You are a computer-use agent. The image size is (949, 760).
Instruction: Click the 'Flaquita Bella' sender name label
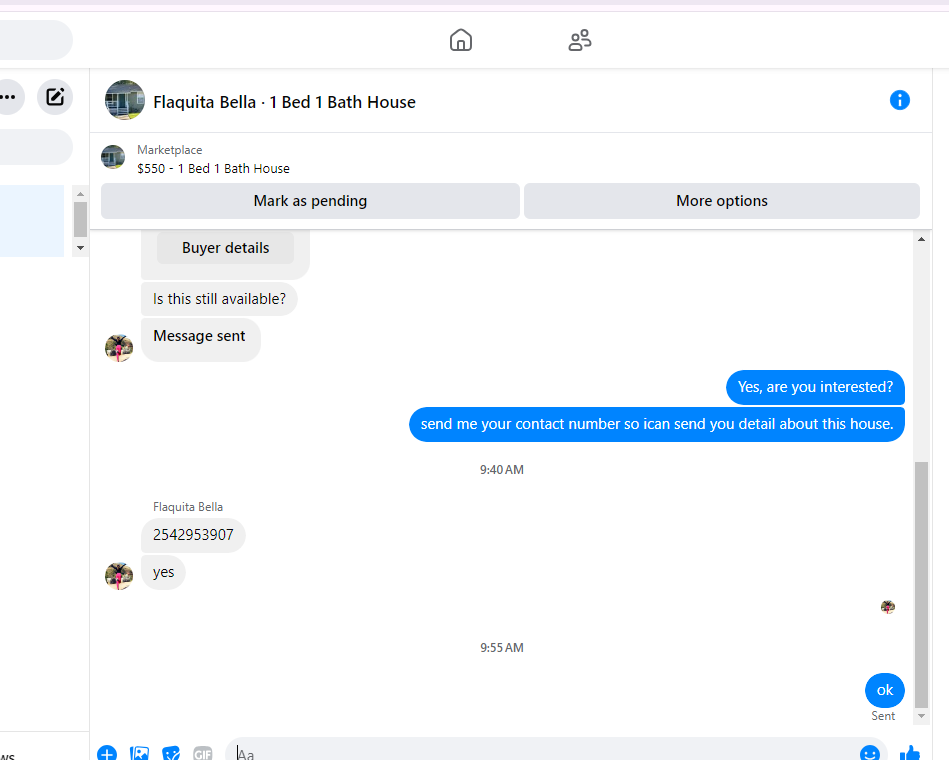188,507
